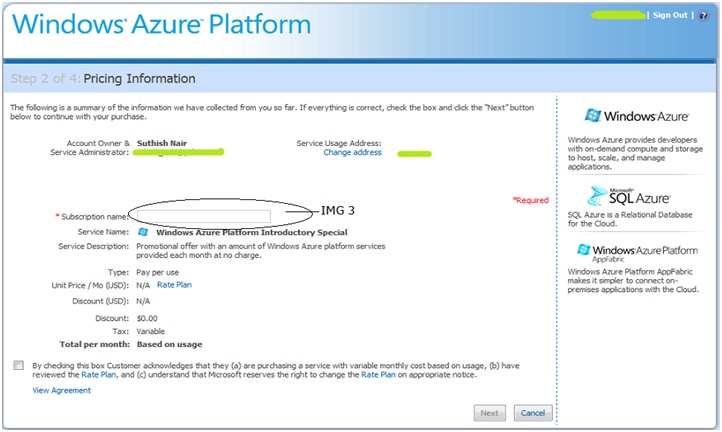Open the Change address link
This screenshot has height=432, width=722.
click(352, 153)
